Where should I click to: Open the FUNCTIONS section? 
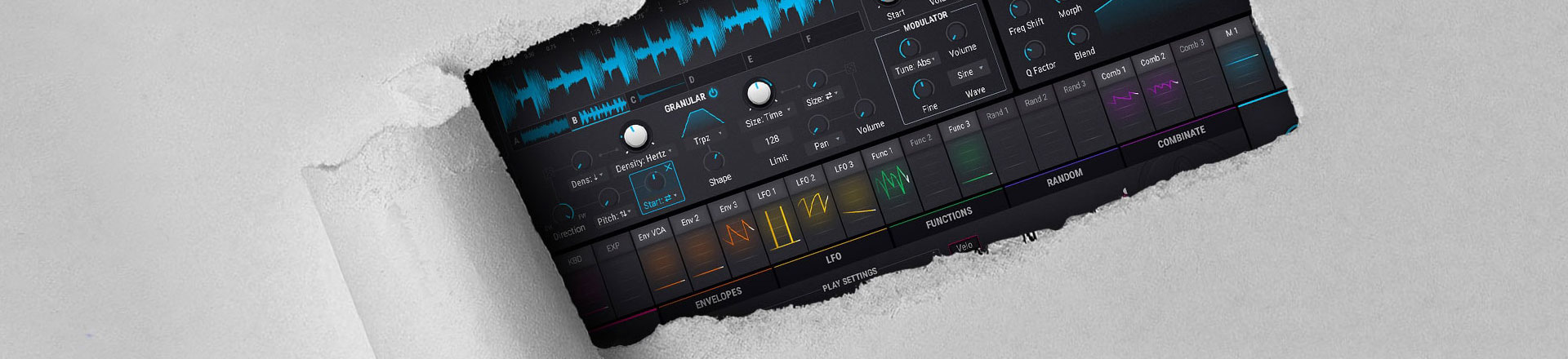949,217
